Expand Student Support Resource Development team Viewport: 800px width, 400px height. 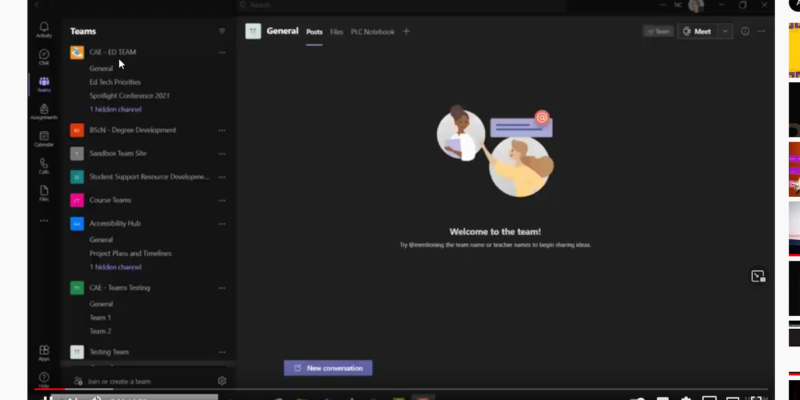[149, 177]
